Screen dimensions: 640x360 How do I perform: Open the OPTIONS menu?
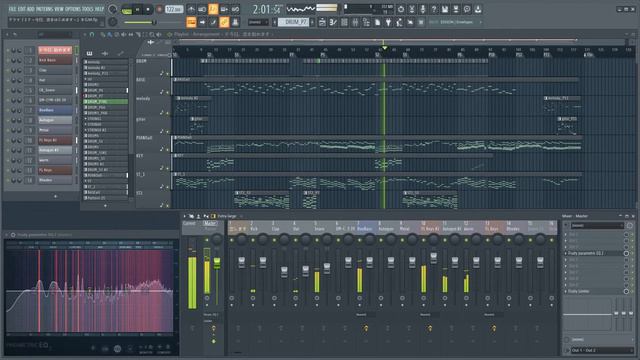click(73, 9)
